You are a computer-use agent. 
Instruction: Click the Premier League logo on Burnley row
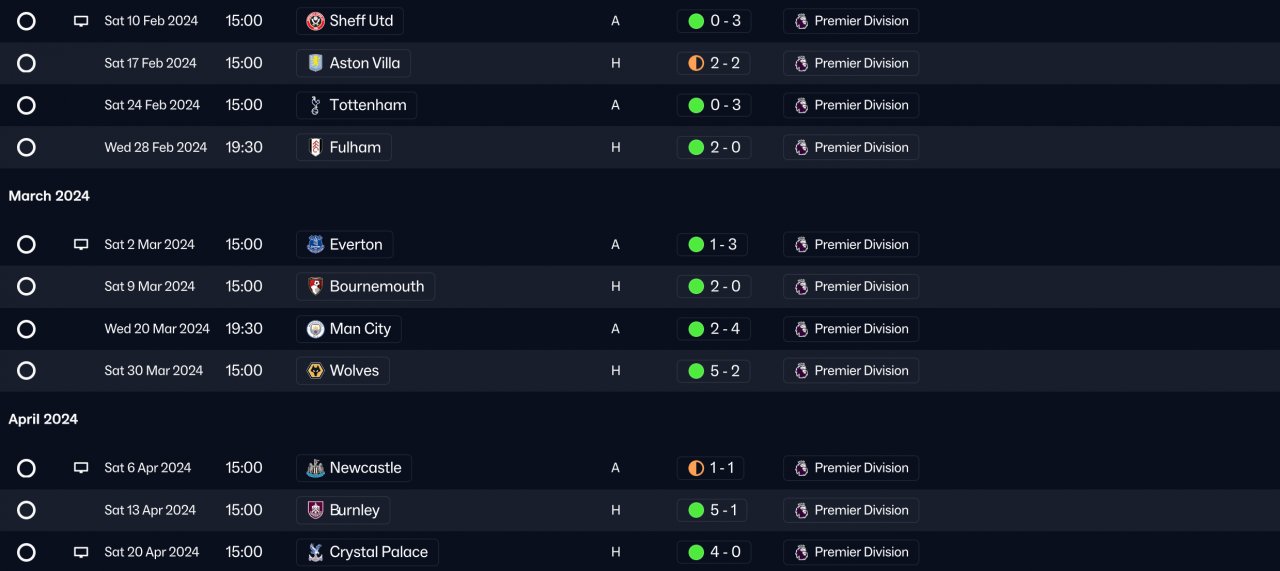(801, 510)
